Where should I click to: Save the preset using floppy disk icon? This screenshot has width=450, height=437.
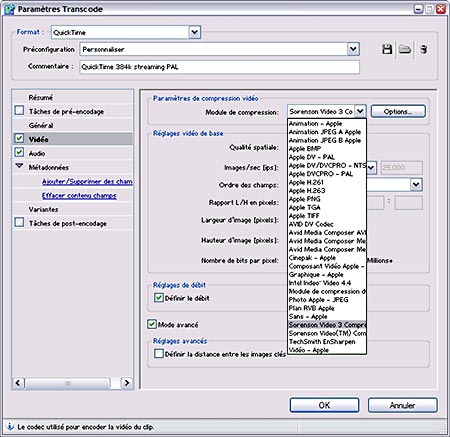(x=387, y=49)
